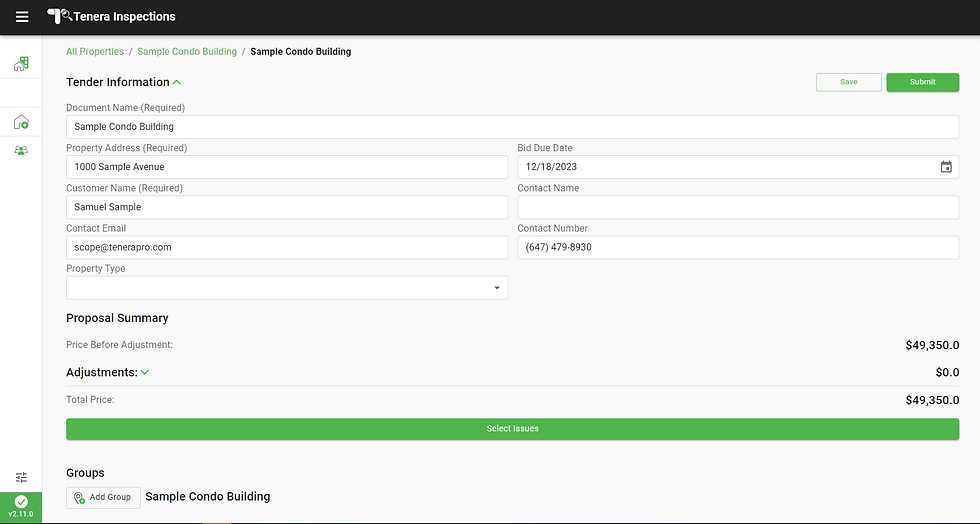This screenshot has height=524, width=980.
Task: Open the Bid Due Date calendar picker
Action: pyautogui.click(x=946, y=167)
